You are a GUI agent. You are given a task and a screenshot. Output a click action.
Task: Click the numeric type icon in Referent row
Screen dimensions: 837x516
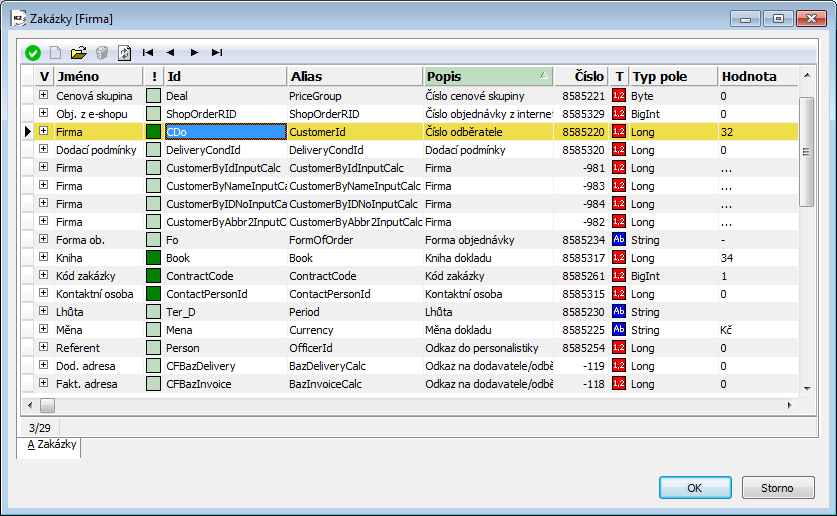click(x=619, y=348)
